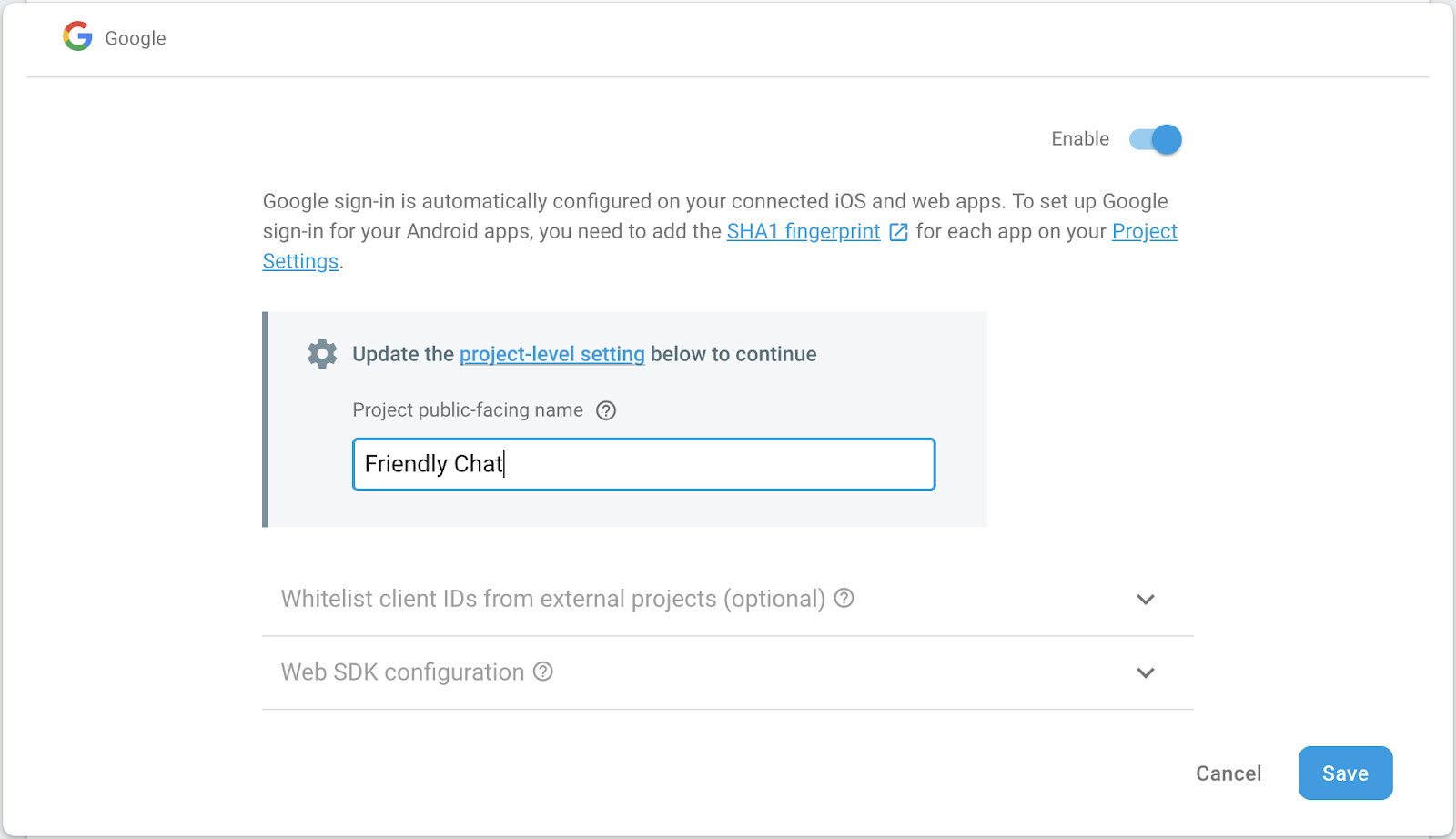The height and width of the screenshot is (839, 1456).
Task: Click the gear icon in the settings banner
Action: pyautogui.click(x=321, y=353)
